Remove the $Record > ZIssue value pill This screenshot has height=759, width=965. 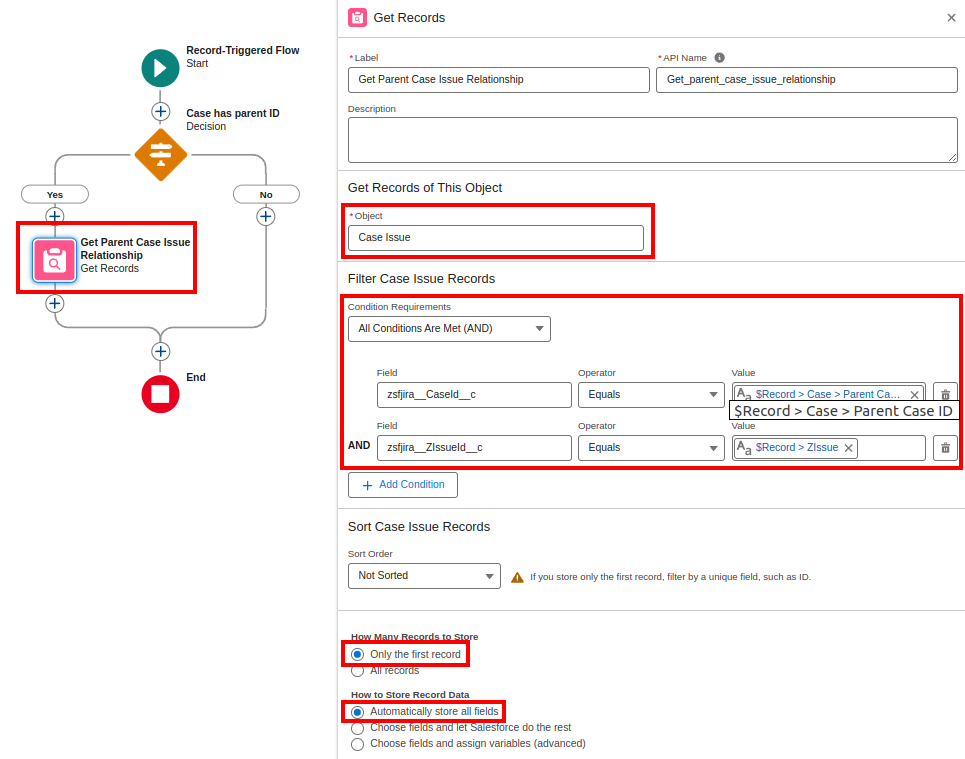[x=849, y=448]
